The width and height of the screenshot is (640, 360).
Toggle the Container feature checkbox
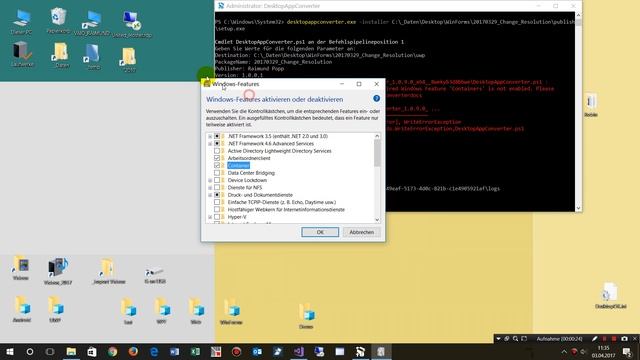(x=217, y=166)
